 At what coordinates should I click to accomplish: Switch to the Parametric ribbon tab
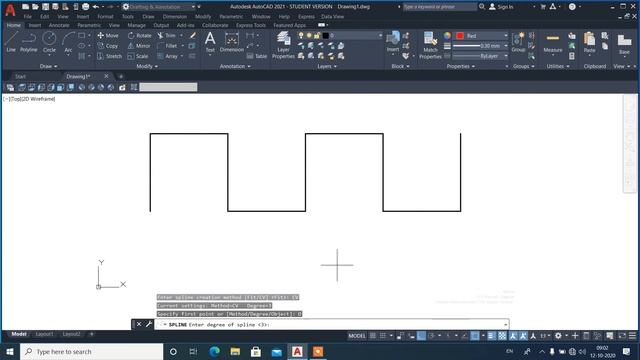[x=89, y=25]
